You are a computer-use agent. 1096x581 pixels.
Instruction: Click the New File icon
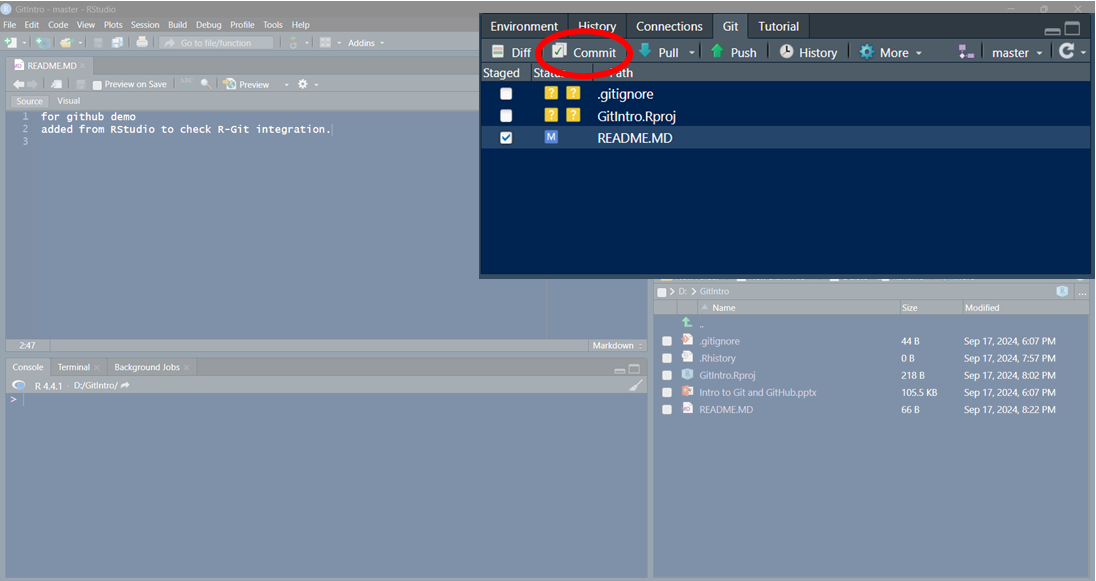point(10,43)
